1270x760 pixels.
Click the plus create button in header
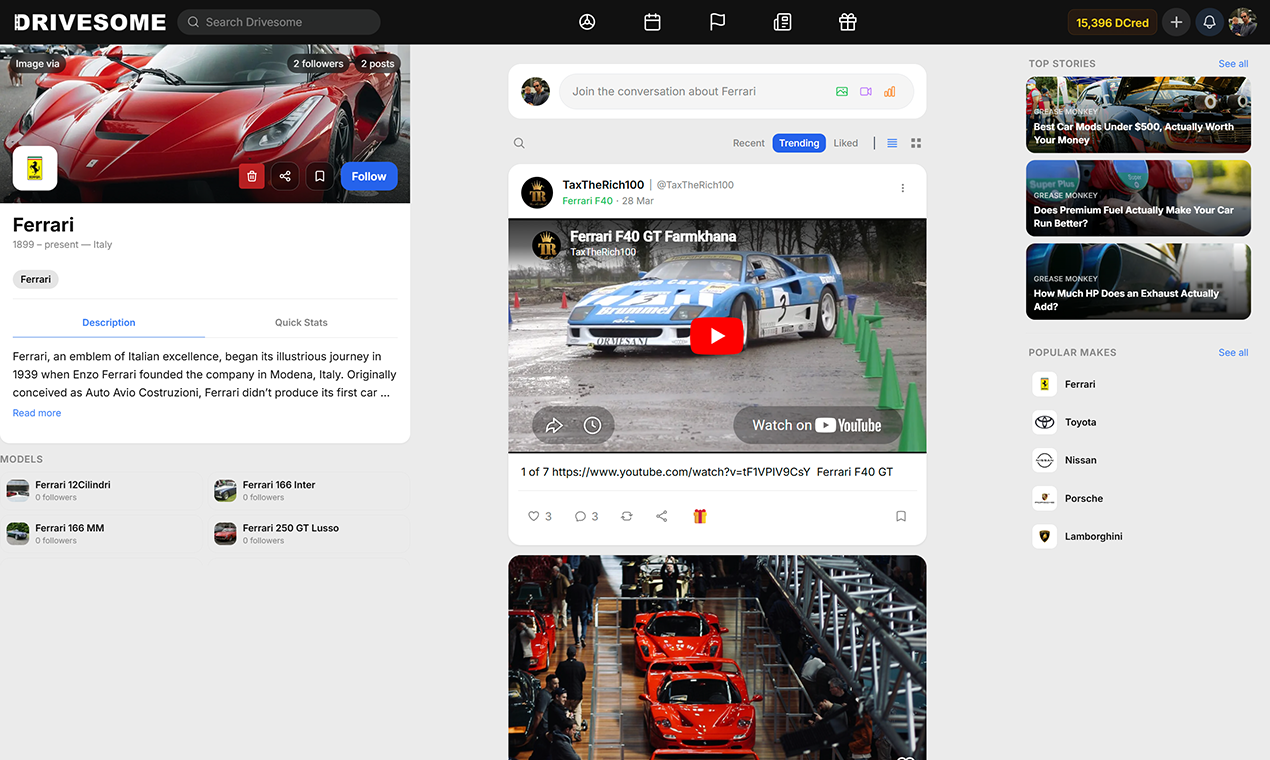coord(1176,22)
